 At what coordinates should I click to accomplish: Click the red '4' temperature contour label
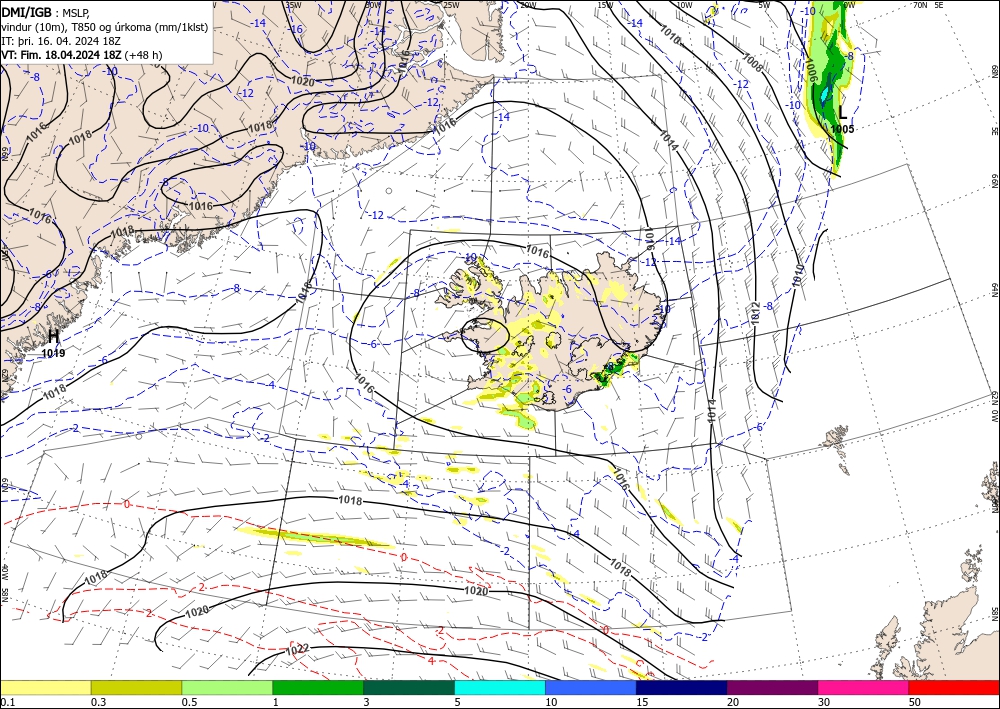point(431,661)
